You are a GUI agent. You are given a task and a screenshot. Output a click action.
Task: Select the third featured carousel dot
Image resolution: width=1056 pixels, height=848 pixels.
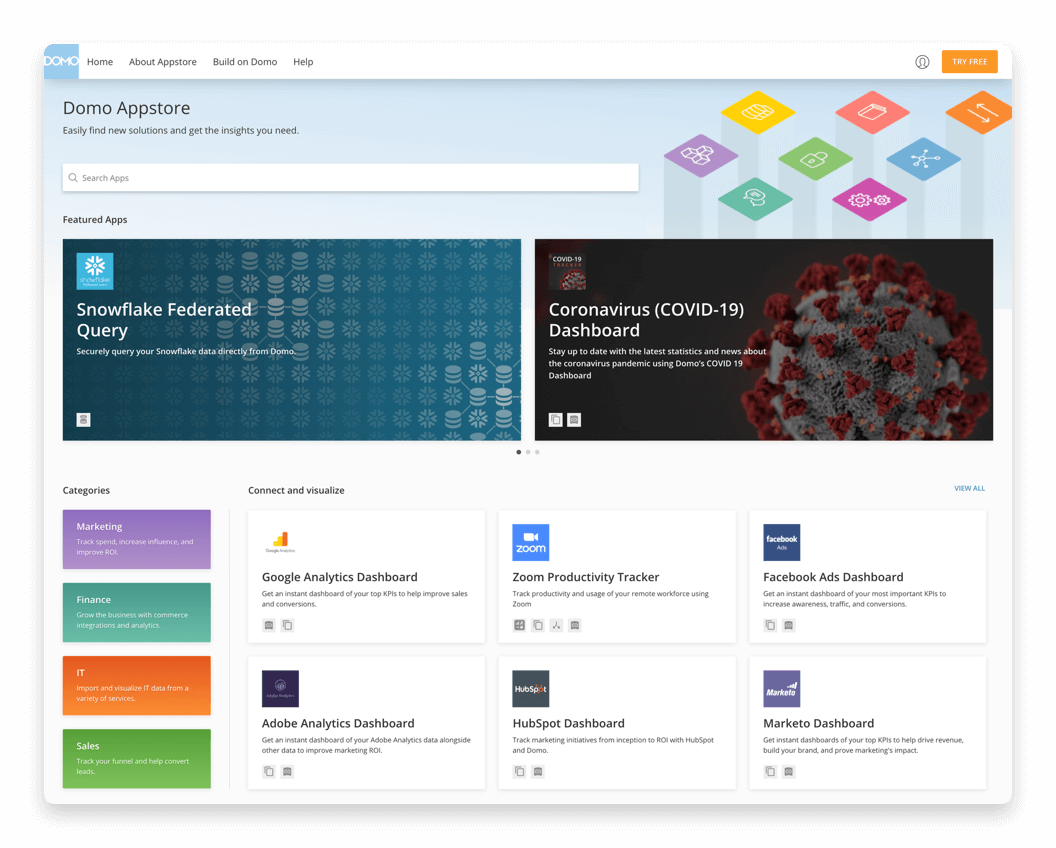pos(537,452)
